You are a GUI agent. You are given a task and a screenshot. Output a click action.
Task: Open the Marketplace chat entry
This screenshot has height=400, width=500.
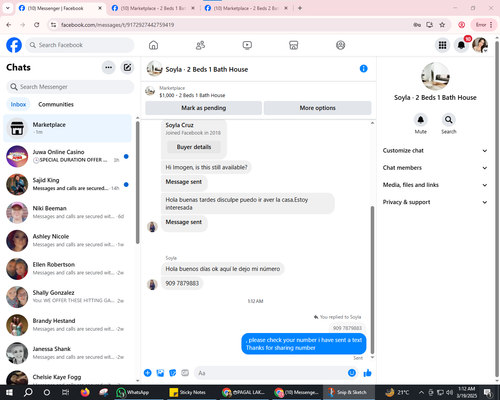click(67, 128)
